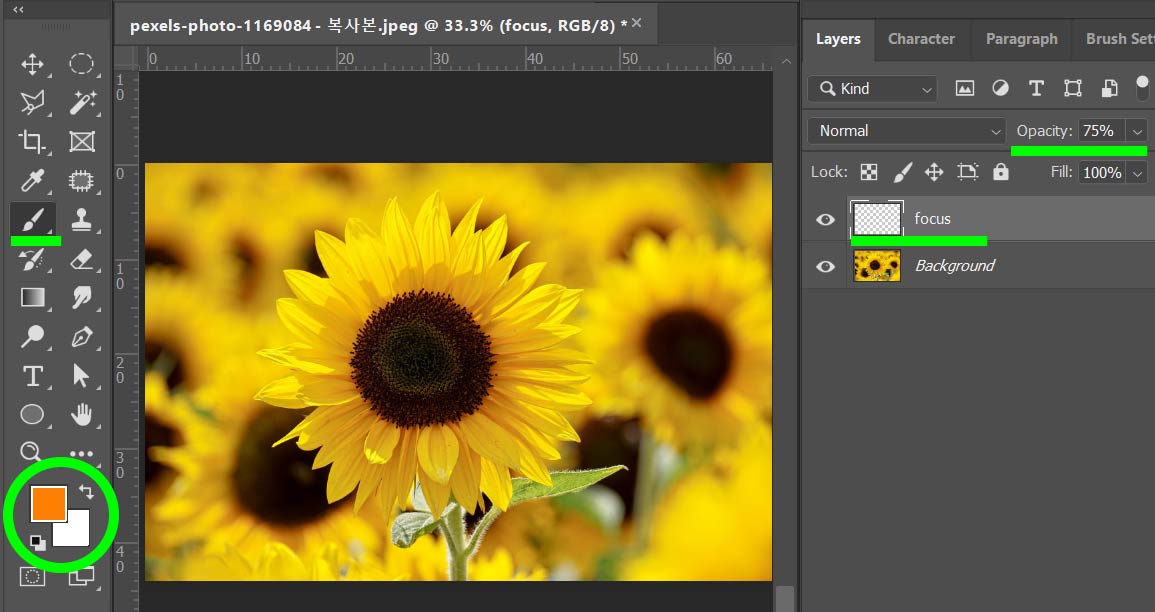Select the Brush tool
This screenshot has width=1155, height=612.
coord(32,219)
